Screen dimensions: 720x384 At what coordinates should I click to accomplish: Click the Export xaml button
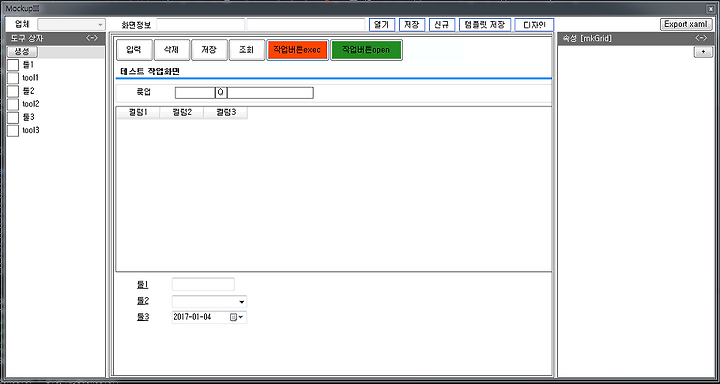[x=686, y=24]
